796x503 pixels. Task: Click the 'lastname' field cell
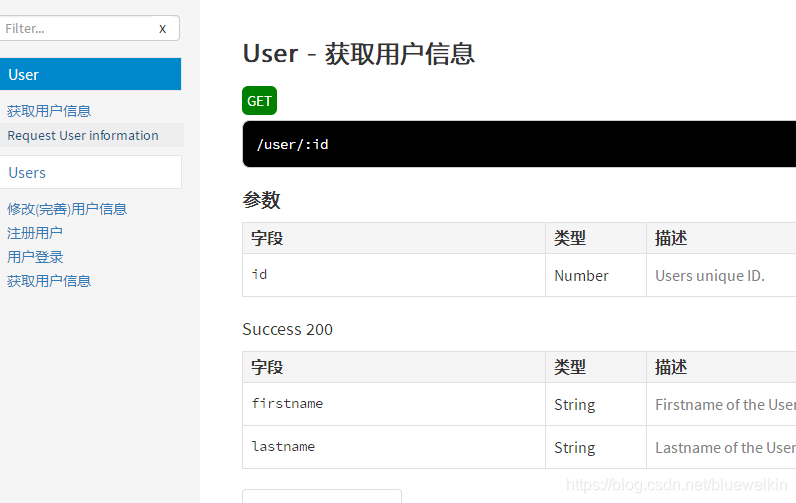tap(394, 447)
